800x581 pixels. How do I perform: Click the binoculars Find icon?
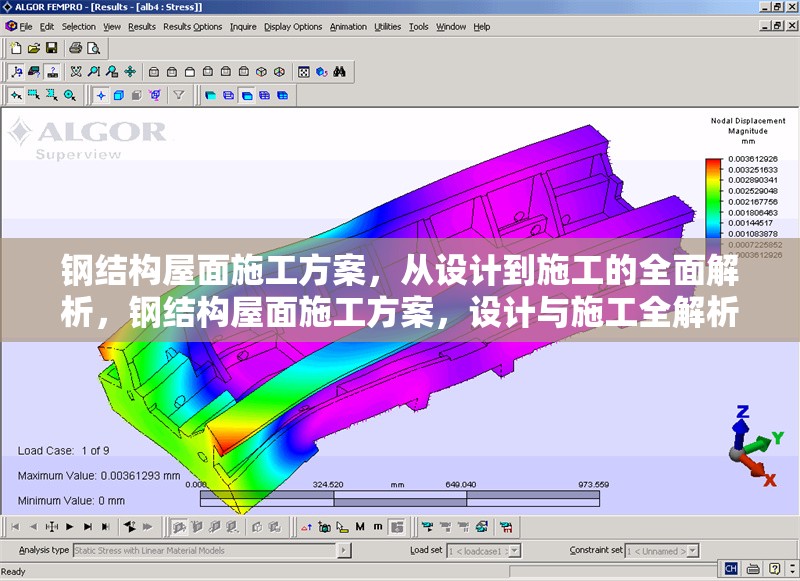tap(340, 71)
